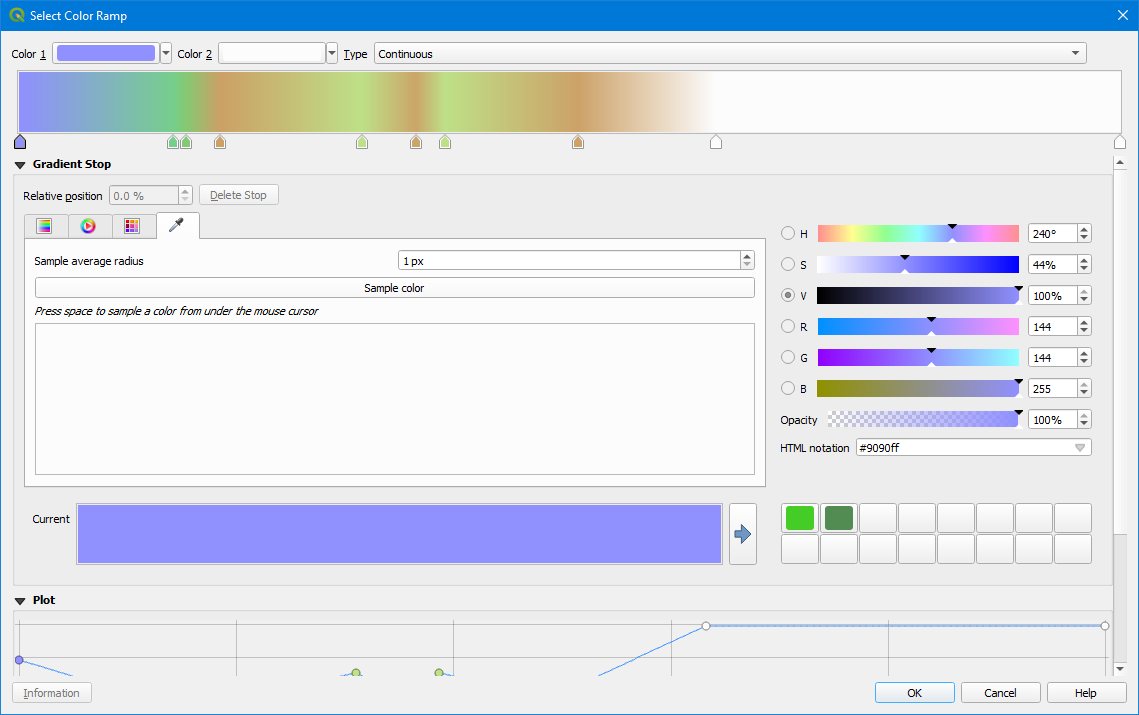
Task: Increase the blue value stepper
Action: click(x=1085, y=384)
